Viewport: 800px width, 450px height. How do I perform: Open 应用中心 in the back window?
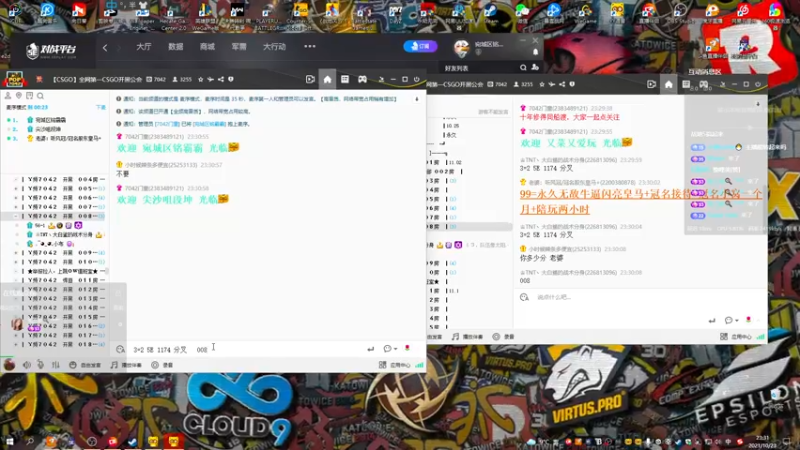736,337
